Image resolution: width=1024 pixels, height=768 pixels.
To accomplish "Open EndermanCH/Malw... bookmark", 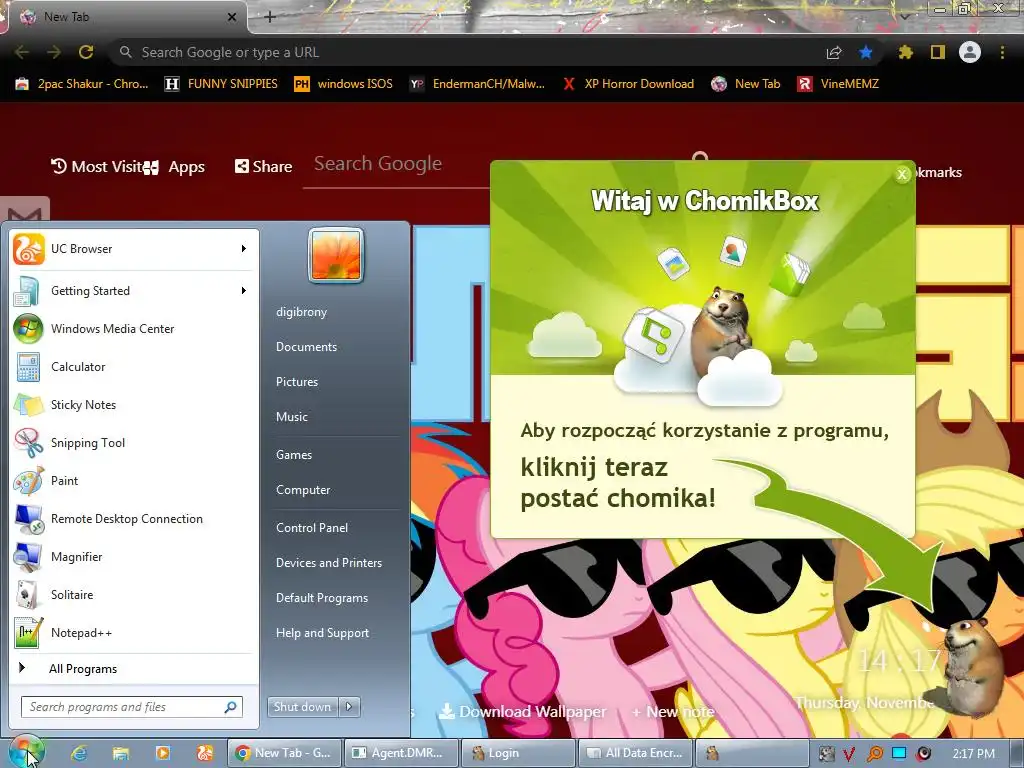I will point(477,84).
